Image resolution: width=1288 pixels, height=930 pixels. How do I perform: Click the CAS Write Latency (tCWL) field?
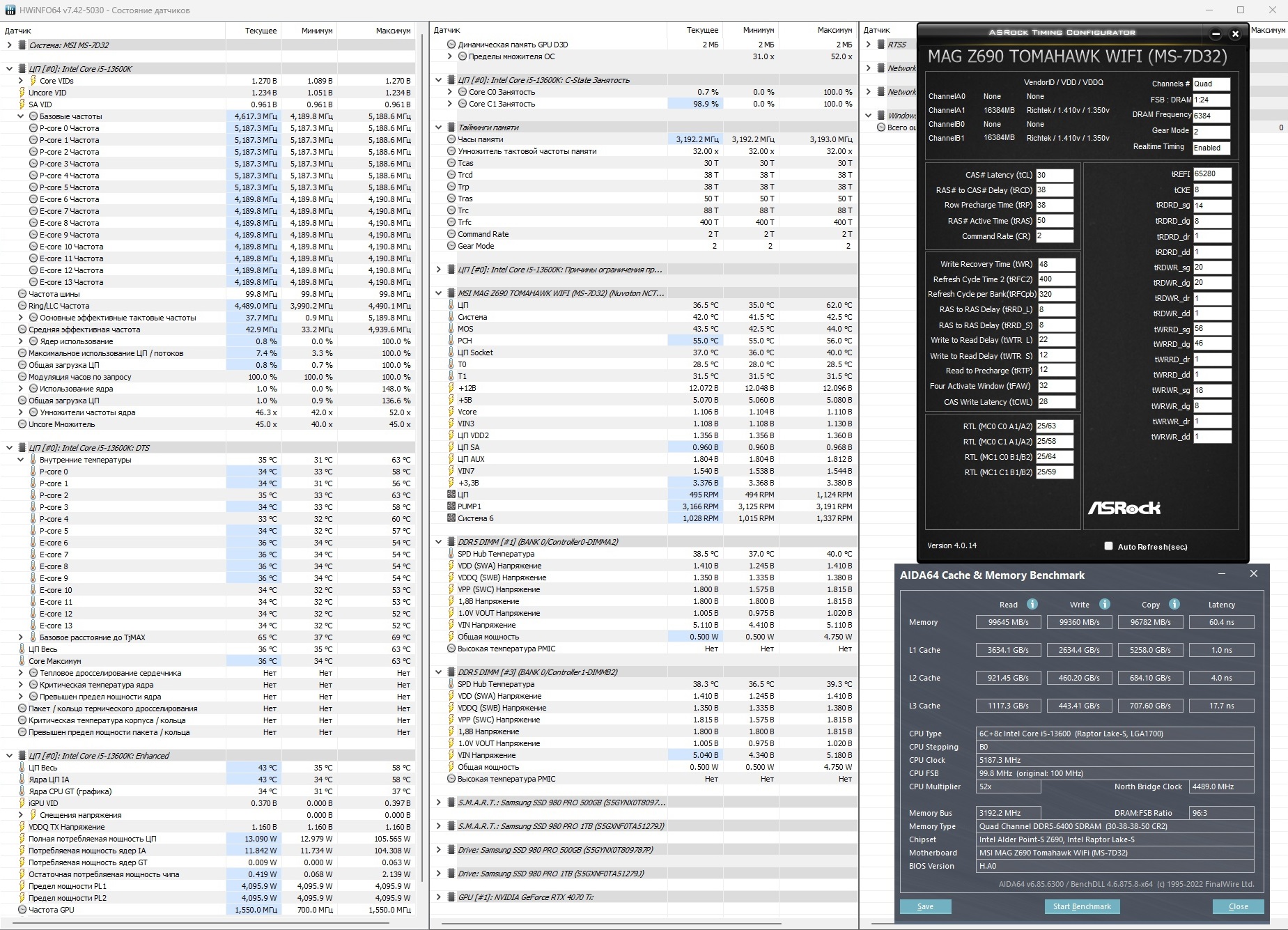click(1057, 402)
